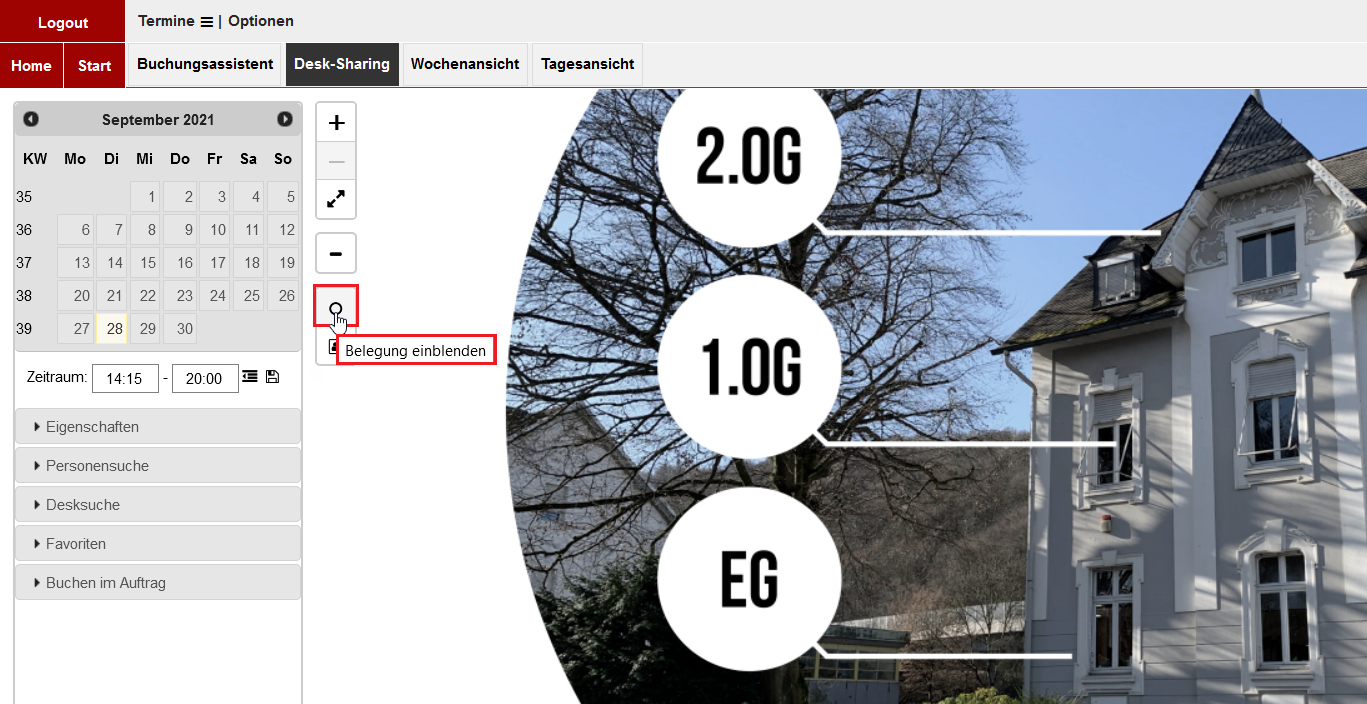This screenshot has height=704, width=1367.
Task: Switch to Wochenansicht
Action: coord(465,64)
